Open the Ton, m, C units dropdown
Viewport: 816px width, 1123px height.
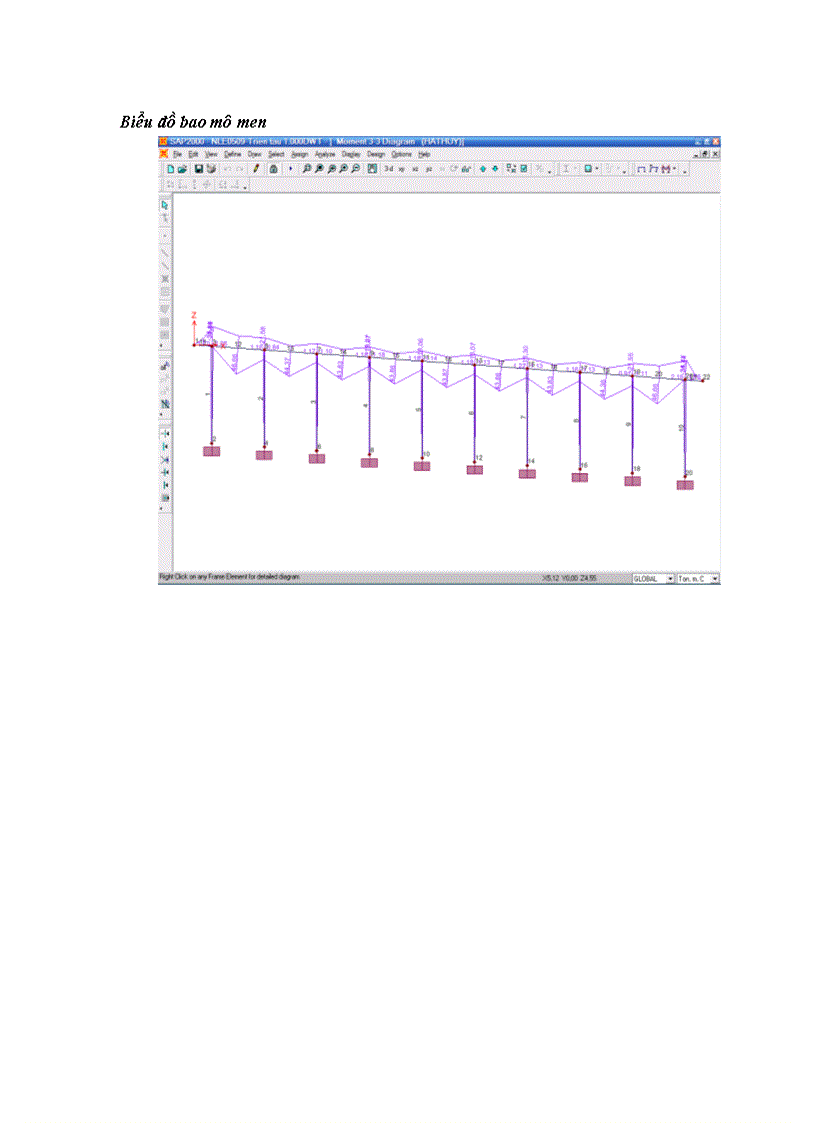point(715,578)
